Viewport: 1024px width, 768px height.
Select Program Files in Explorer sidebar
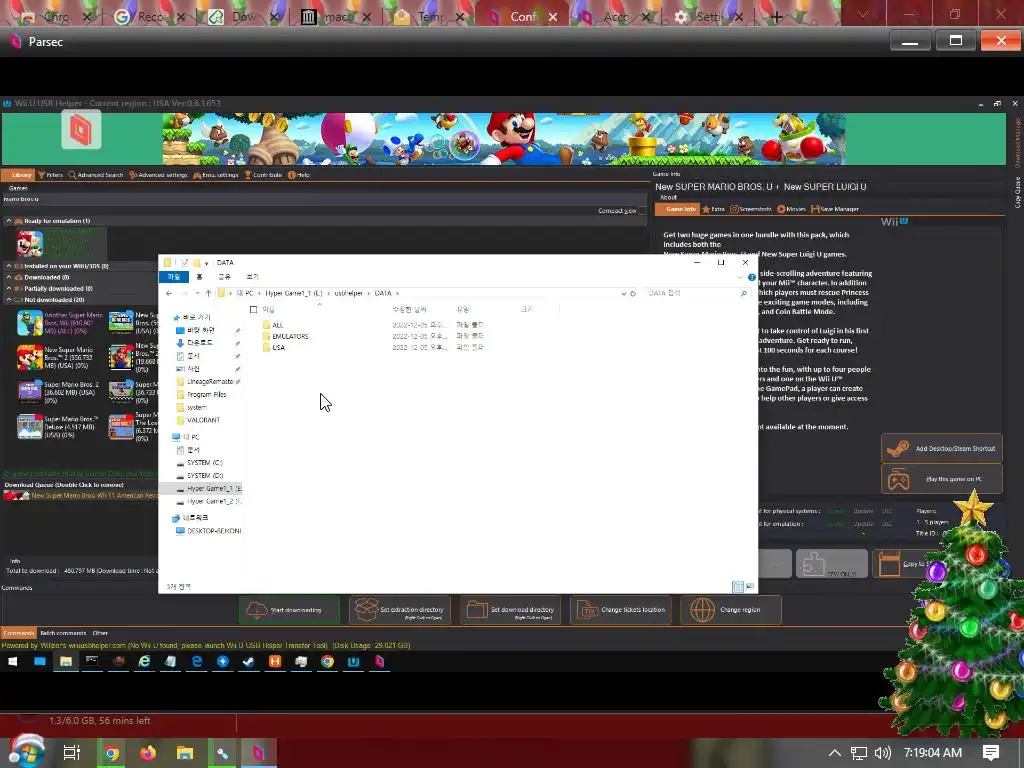coord(206,394)
